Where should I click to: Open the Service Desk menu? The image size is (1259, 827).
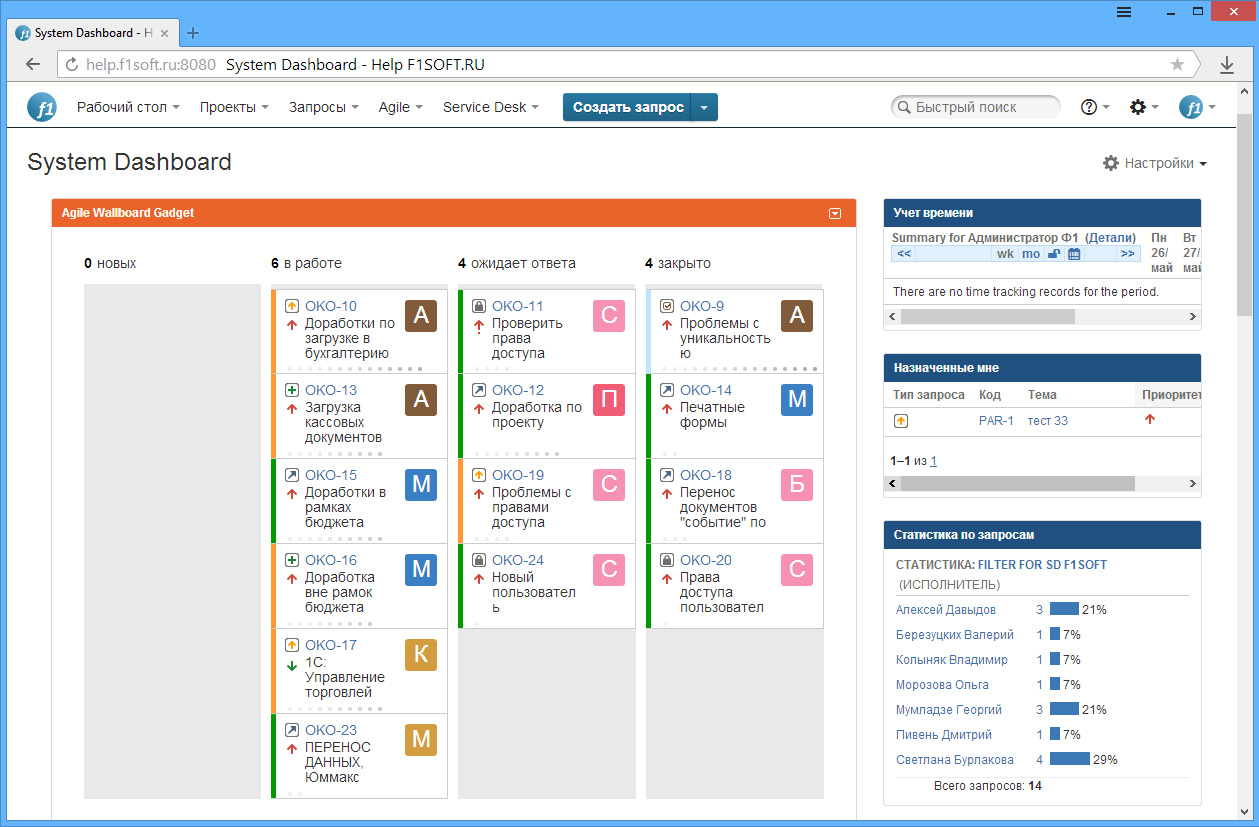click(490, 107)
